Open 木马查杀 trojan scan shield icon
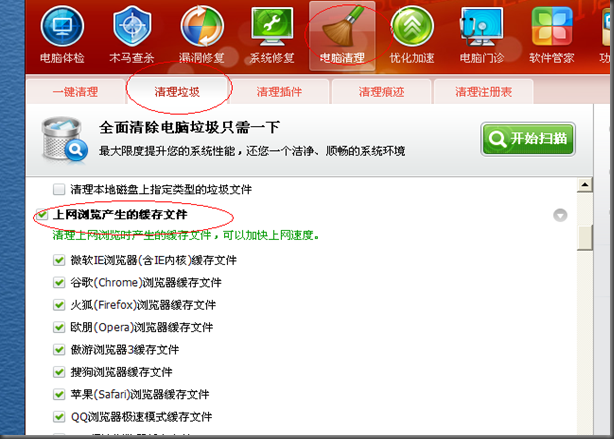This screenshot has height=439, width=614. (x=132, y=34)
